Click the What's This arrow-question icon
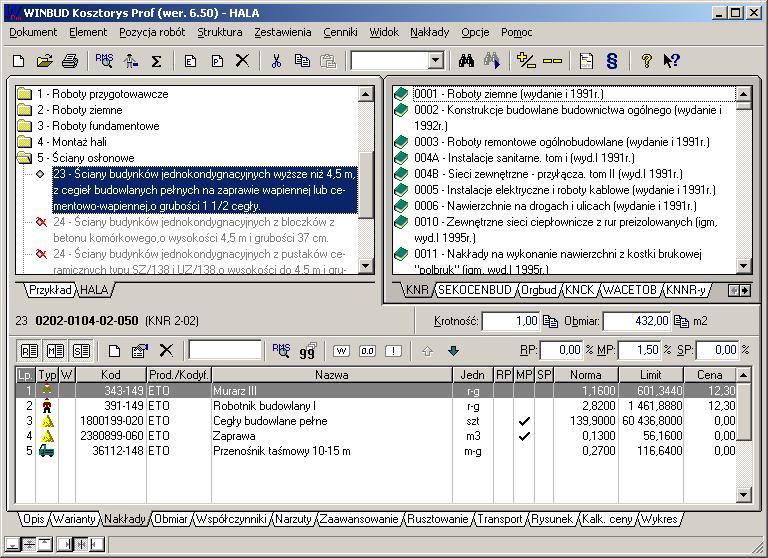This screenshot has width=768, height=558. pyautogui.click(x=671, y=61)
